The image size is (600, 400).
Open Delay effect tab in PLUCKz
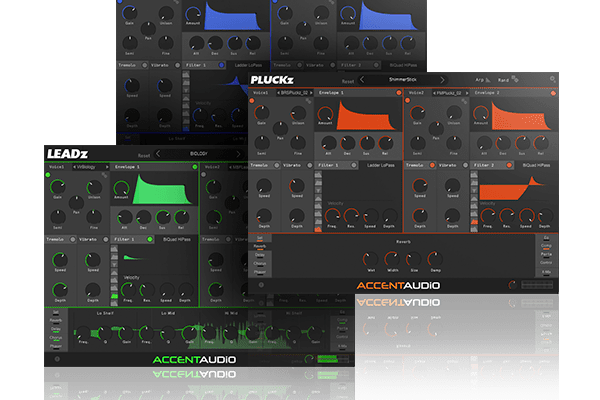[260, 255]
